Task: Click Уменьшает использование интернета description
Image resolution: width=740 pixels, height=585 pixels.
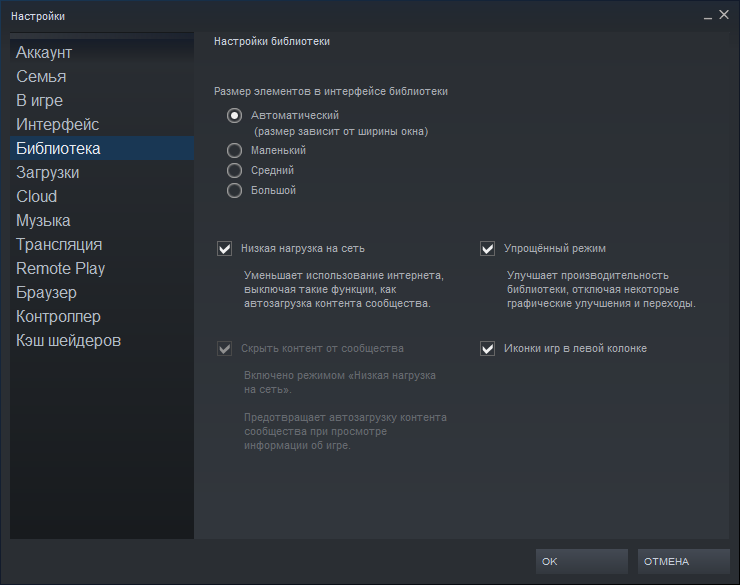Action: pos(344,289)
